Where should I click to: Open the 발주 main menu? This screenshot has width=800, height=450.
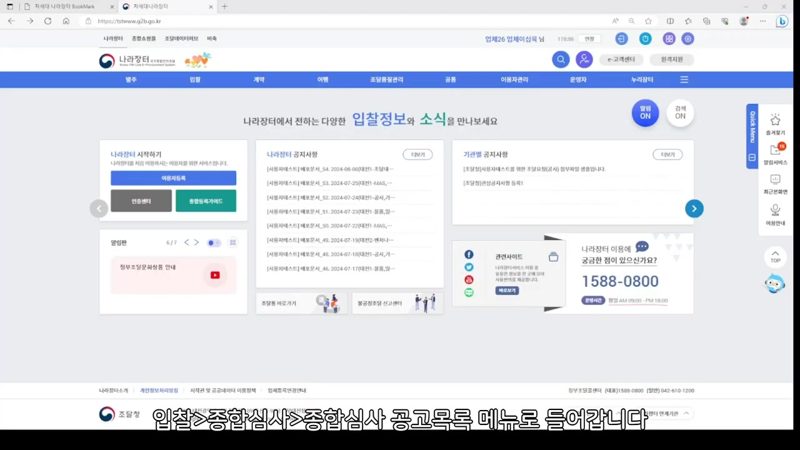(x=131, y=80)
